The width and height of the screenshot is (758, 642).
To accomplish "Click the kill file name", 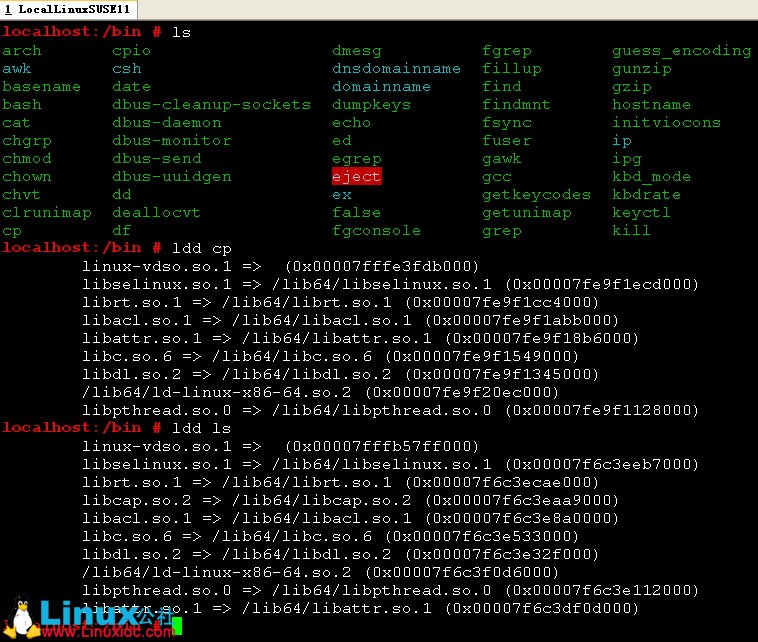I will click(631, 231).
